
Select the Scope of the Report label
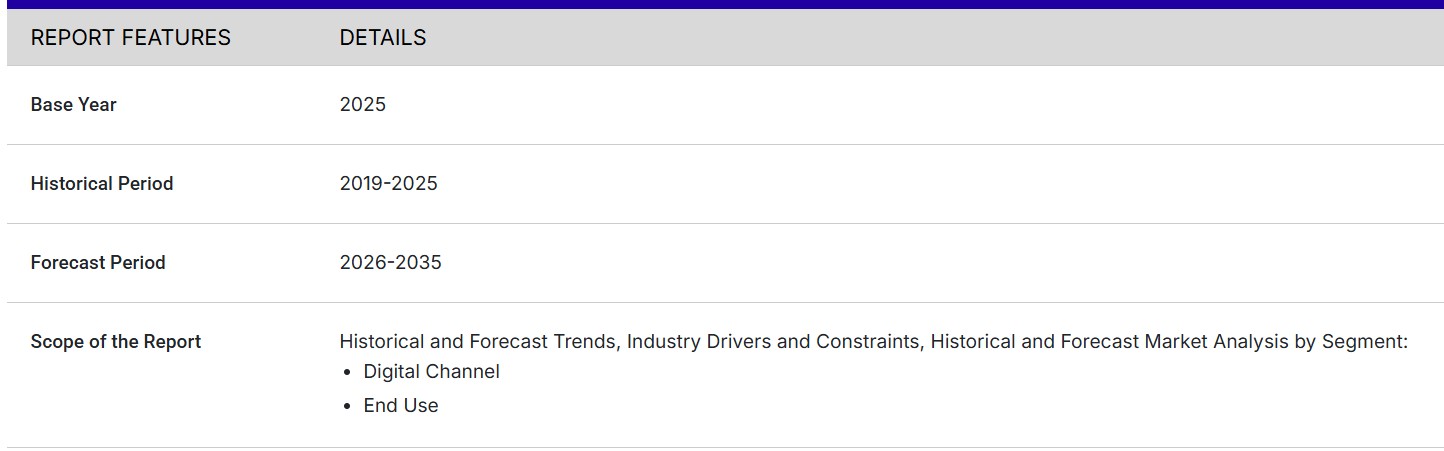point(115,342)
